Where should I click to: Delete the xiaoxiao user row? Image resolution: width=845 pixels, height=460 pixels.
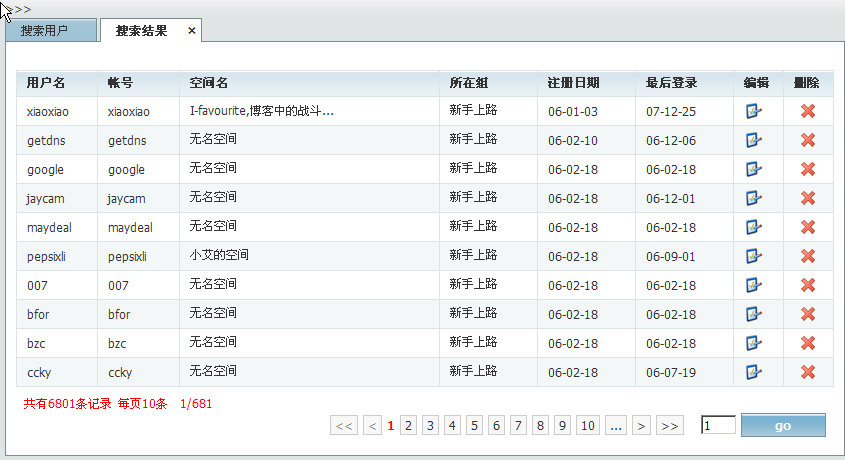tap(808, 111)
